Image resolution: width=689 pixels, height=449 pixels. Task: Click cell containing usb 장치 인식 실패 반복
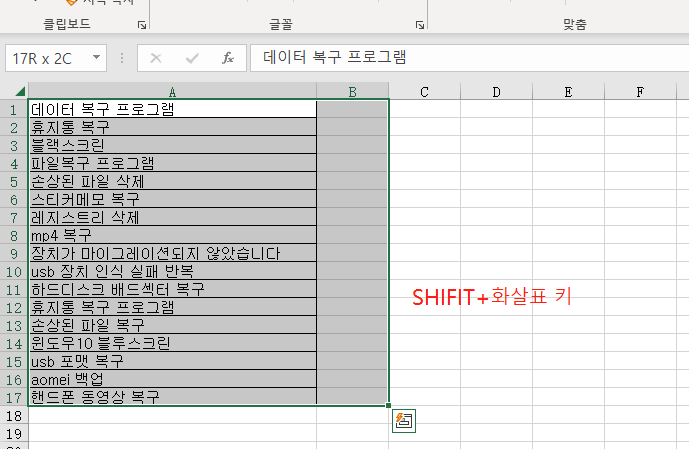[x=172, y=271]
